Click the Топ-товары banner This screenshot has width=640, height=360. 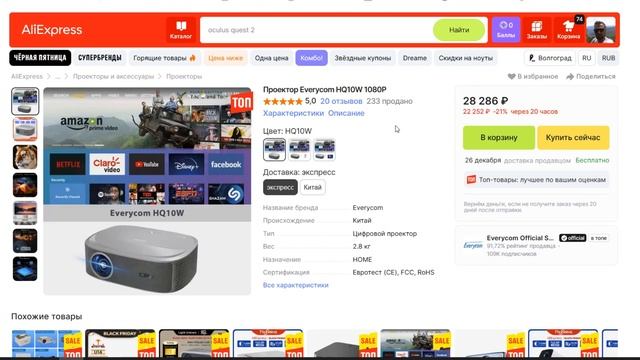(536, 180)
